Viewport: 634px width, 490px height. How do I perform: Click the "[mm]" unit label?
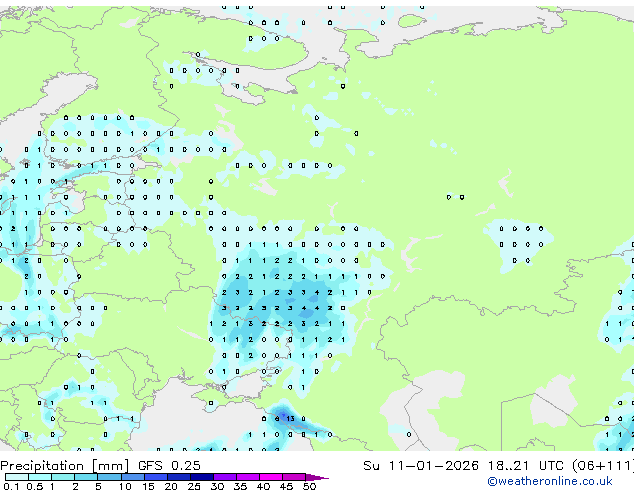[111, 466]
